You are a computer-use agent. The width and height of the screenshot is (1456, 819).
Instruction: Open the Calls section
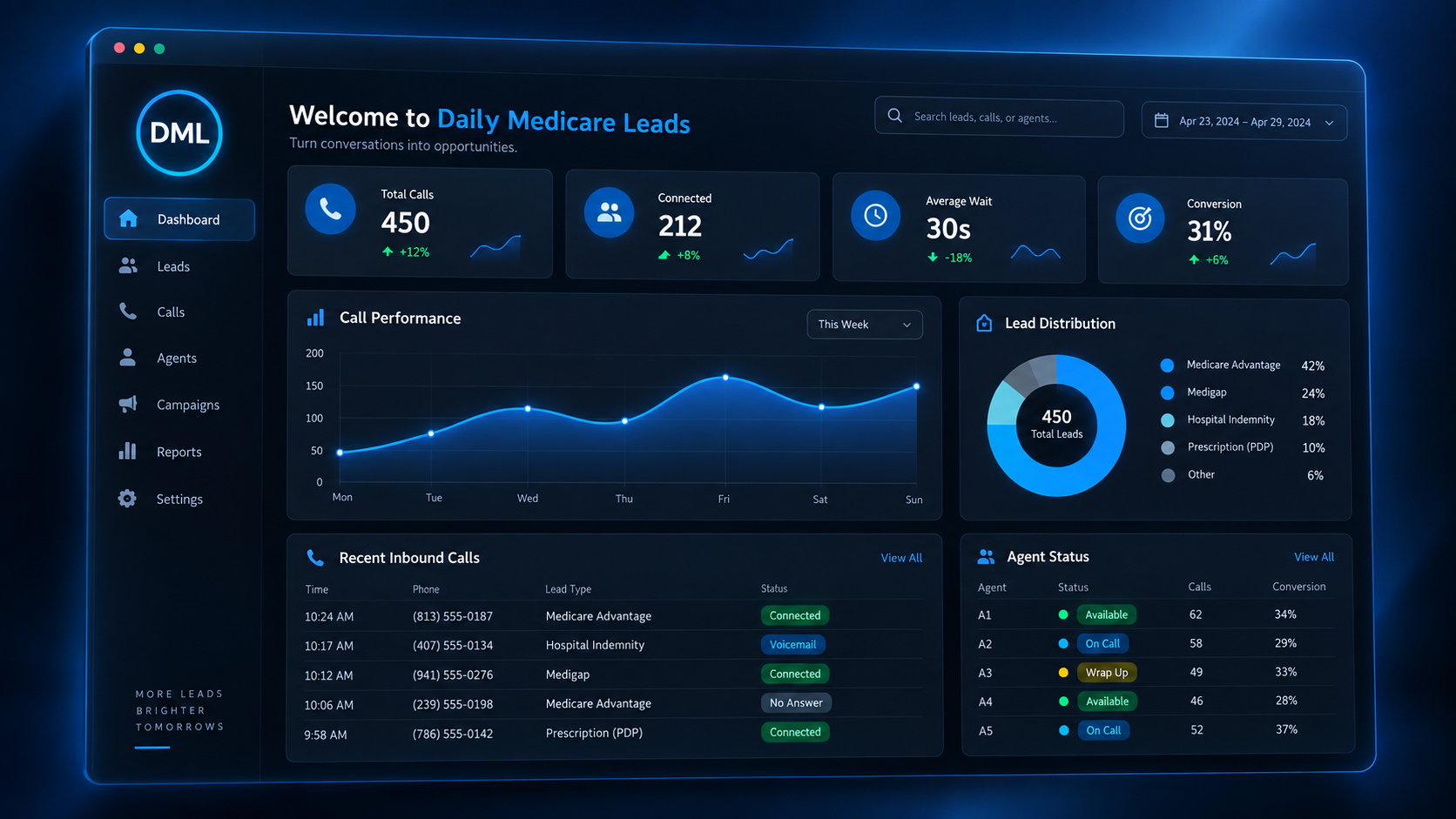[170, 312]
